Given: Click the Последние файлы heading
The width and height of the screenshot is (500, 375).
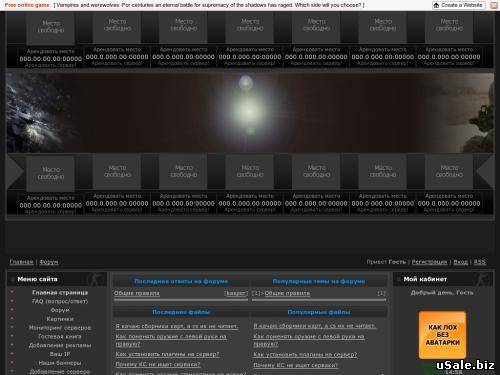Looking at the screenshot, I should tap(181, 312).
